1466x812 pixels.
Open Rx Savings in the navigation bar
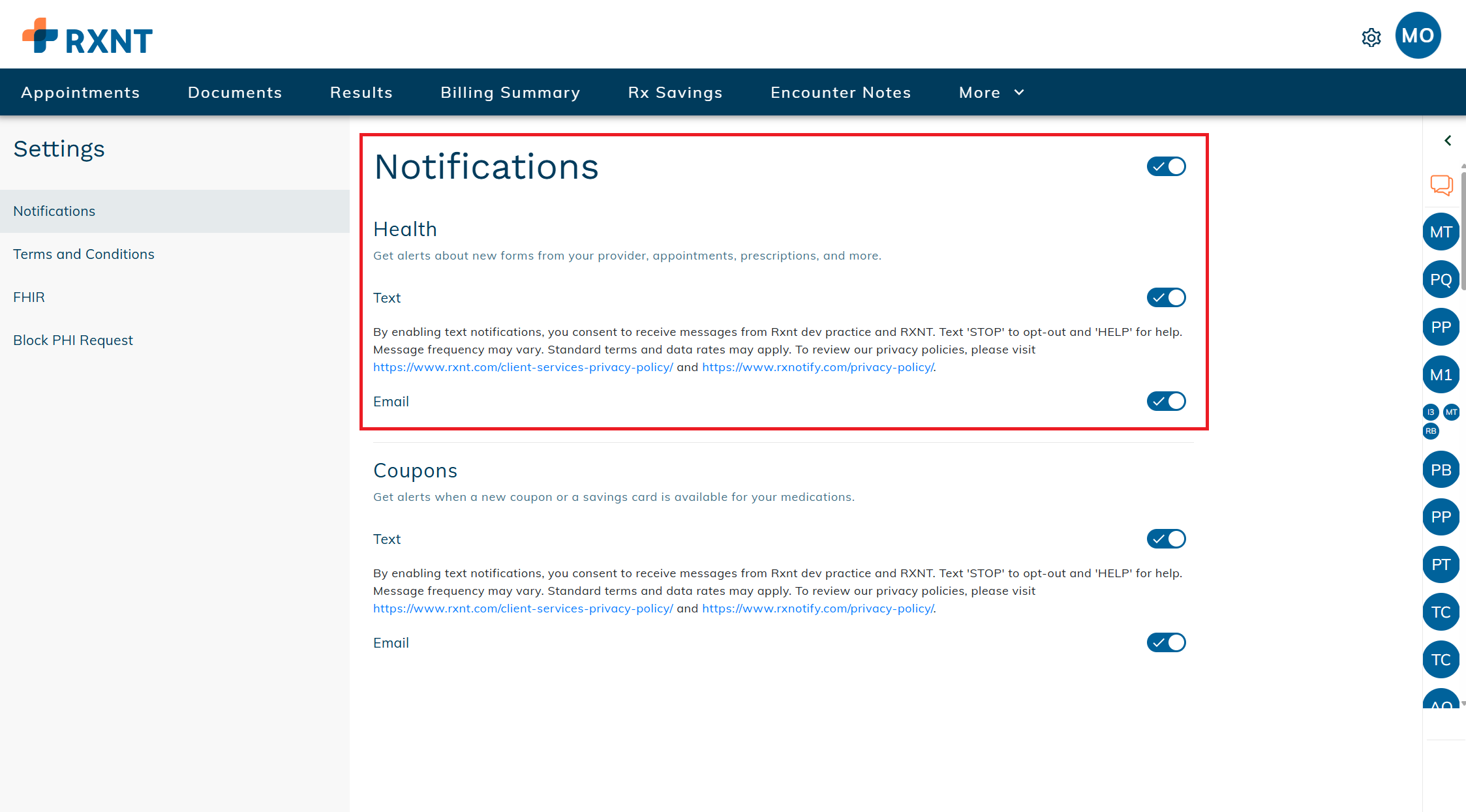[x=675, y=92]
